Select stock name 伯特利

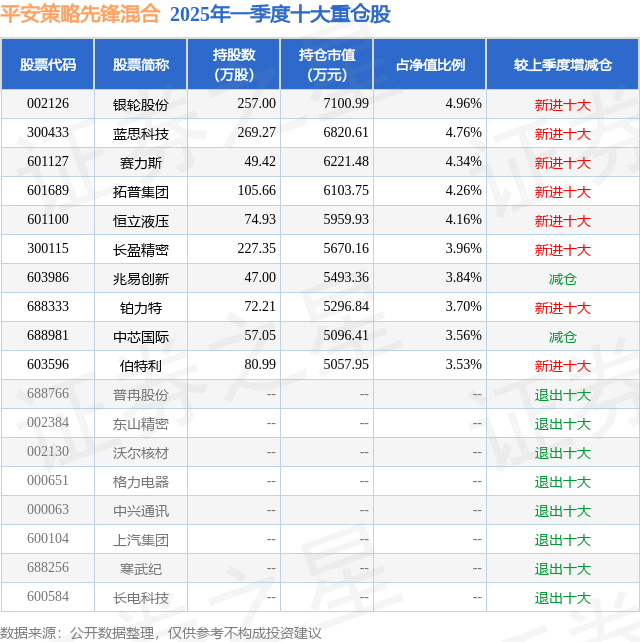point(141,366)
